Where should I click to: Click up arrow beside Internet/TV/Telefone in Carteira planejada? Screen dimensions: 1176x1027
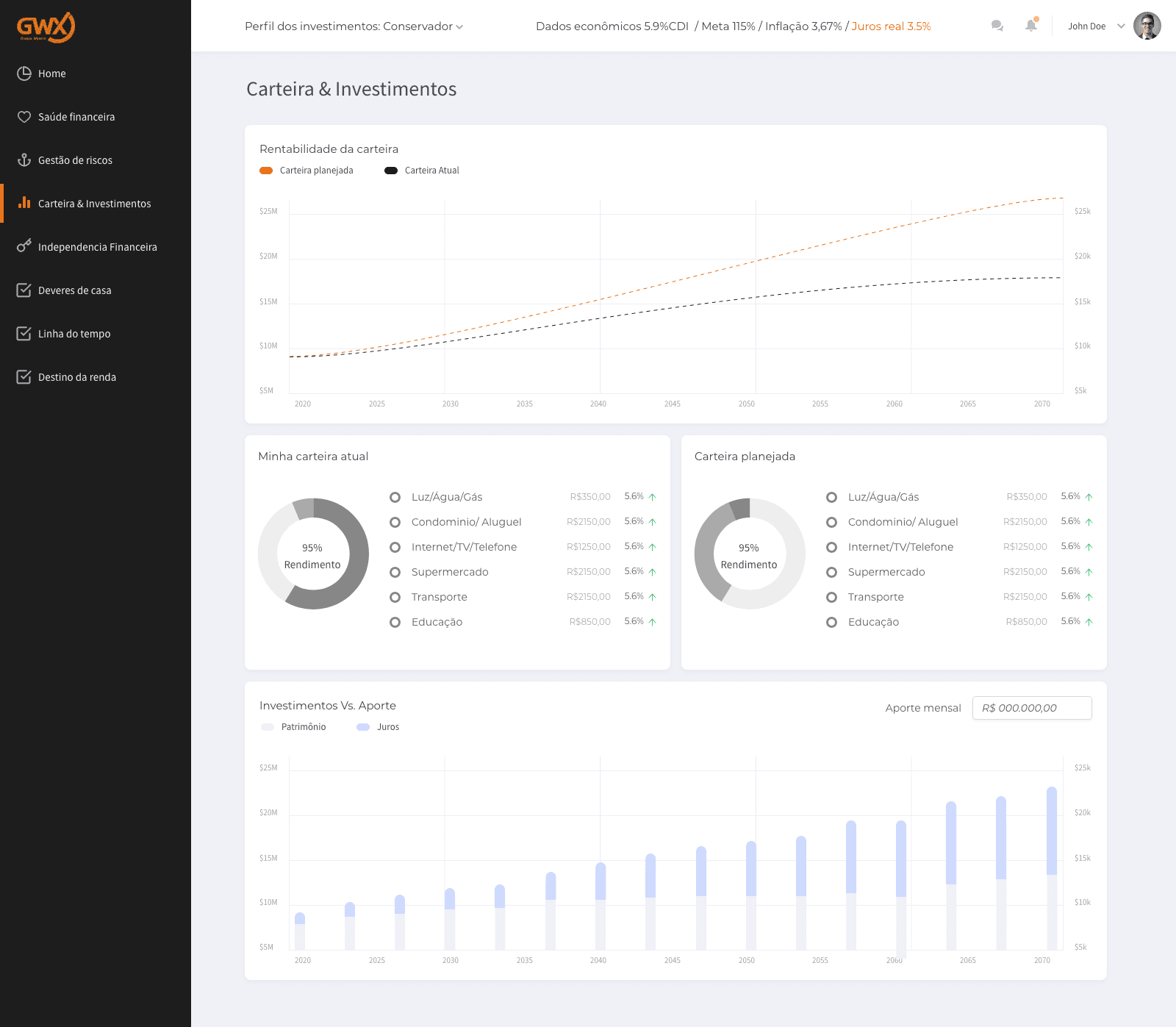pos(1089,547)
